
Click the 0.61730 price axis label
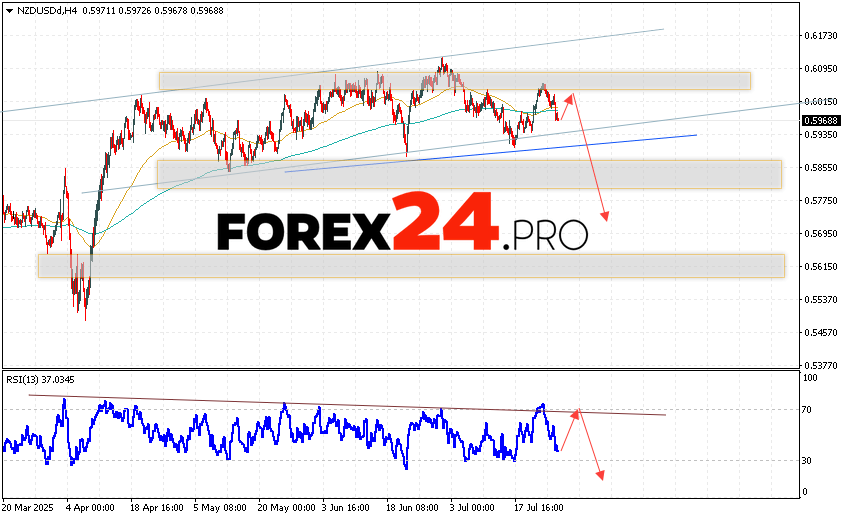click(x=819, y=36)
